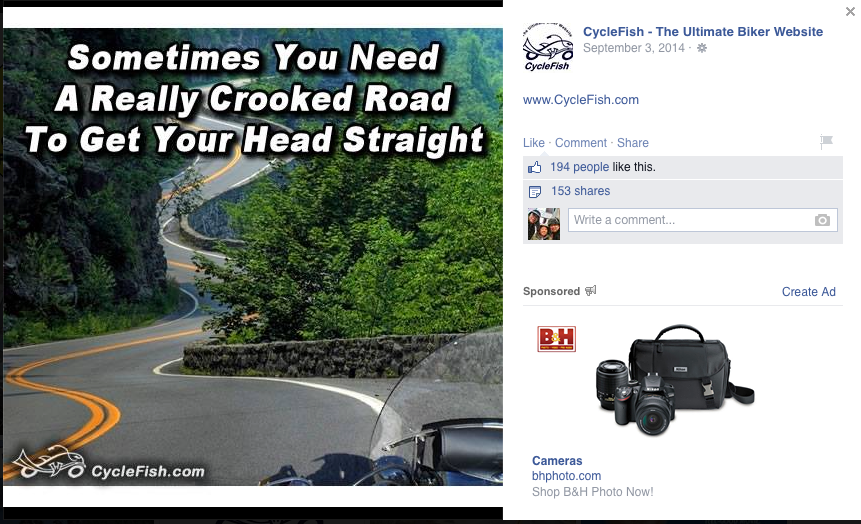This screenshot has width=861, height=524.
Task: Click the B&H logo in ad
Action: click(556, 338)
